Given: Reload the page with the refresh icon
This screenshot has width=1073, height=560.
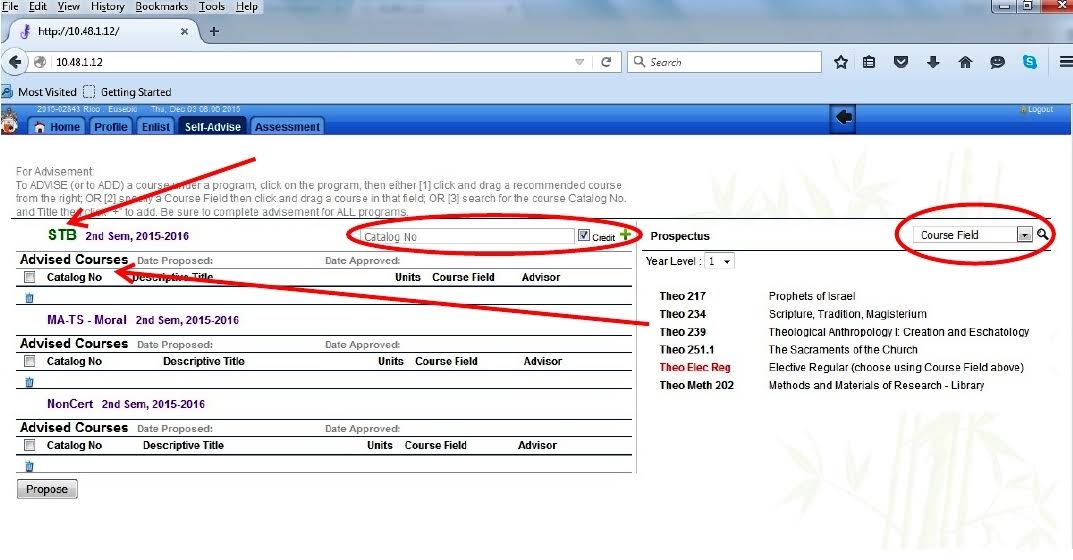Looking at the screenshot, I should point(606,62).
